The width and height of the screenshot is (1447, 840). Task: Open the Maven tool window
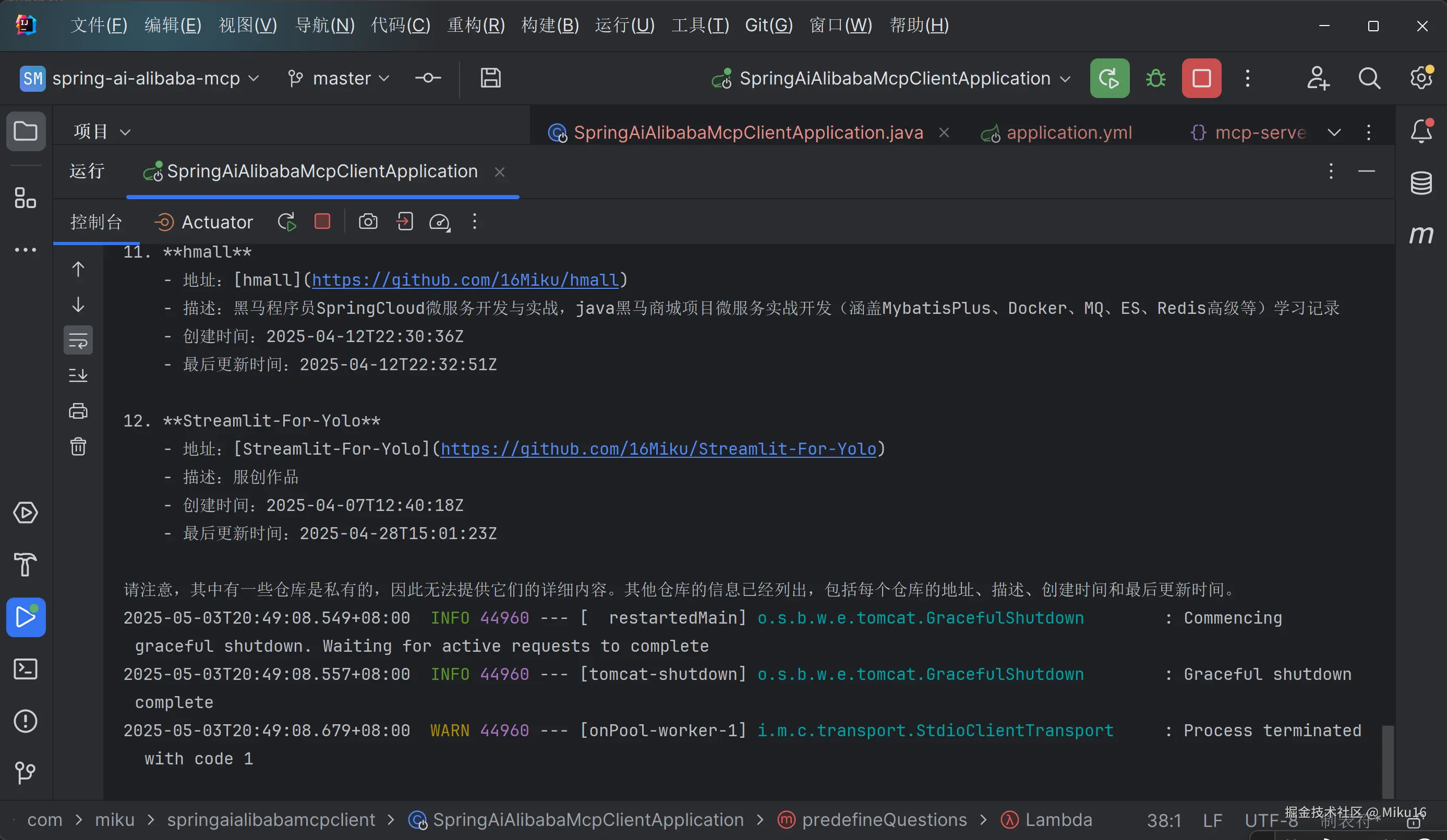(1421, 234)
